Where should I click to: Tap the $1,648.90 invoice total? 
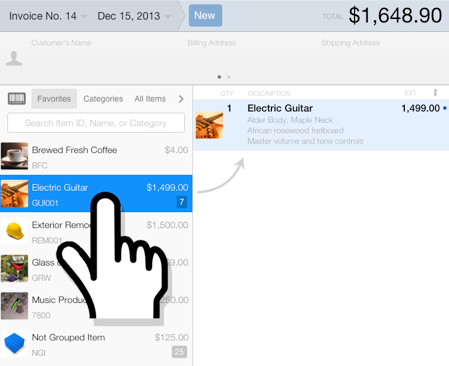pos(395,16)
